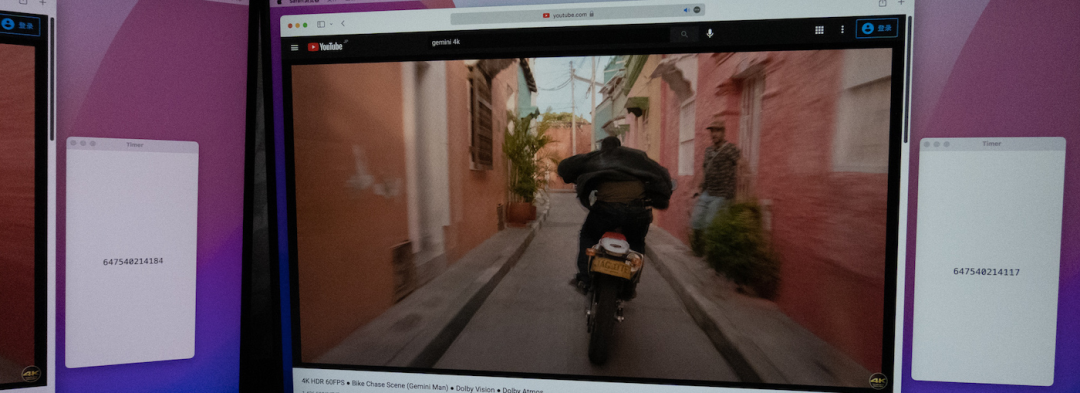Open the Safari share icon in center window
Viewport: 1080px width, 393px height.
point(882,3)
